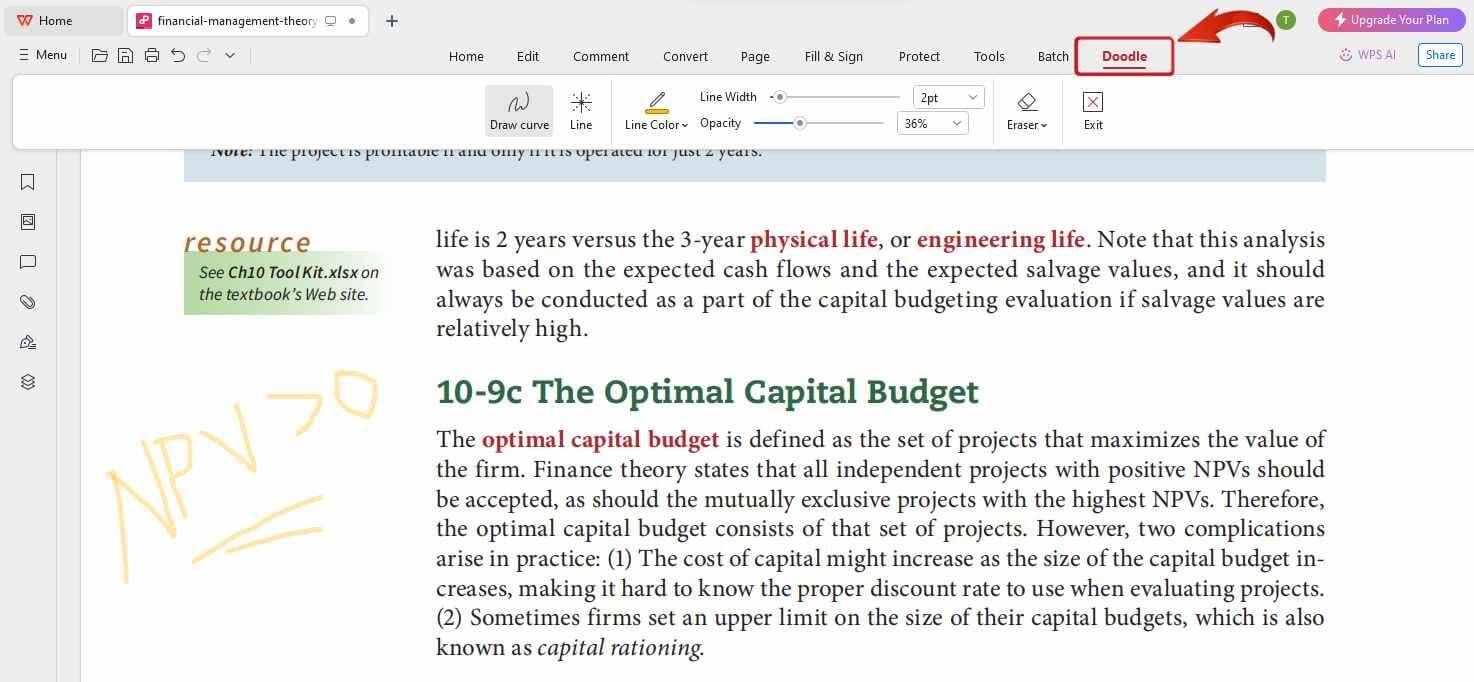Switch to the Tools ribbon tab
Viewport: 1474px width, 682px height.
tap(989, 56)
